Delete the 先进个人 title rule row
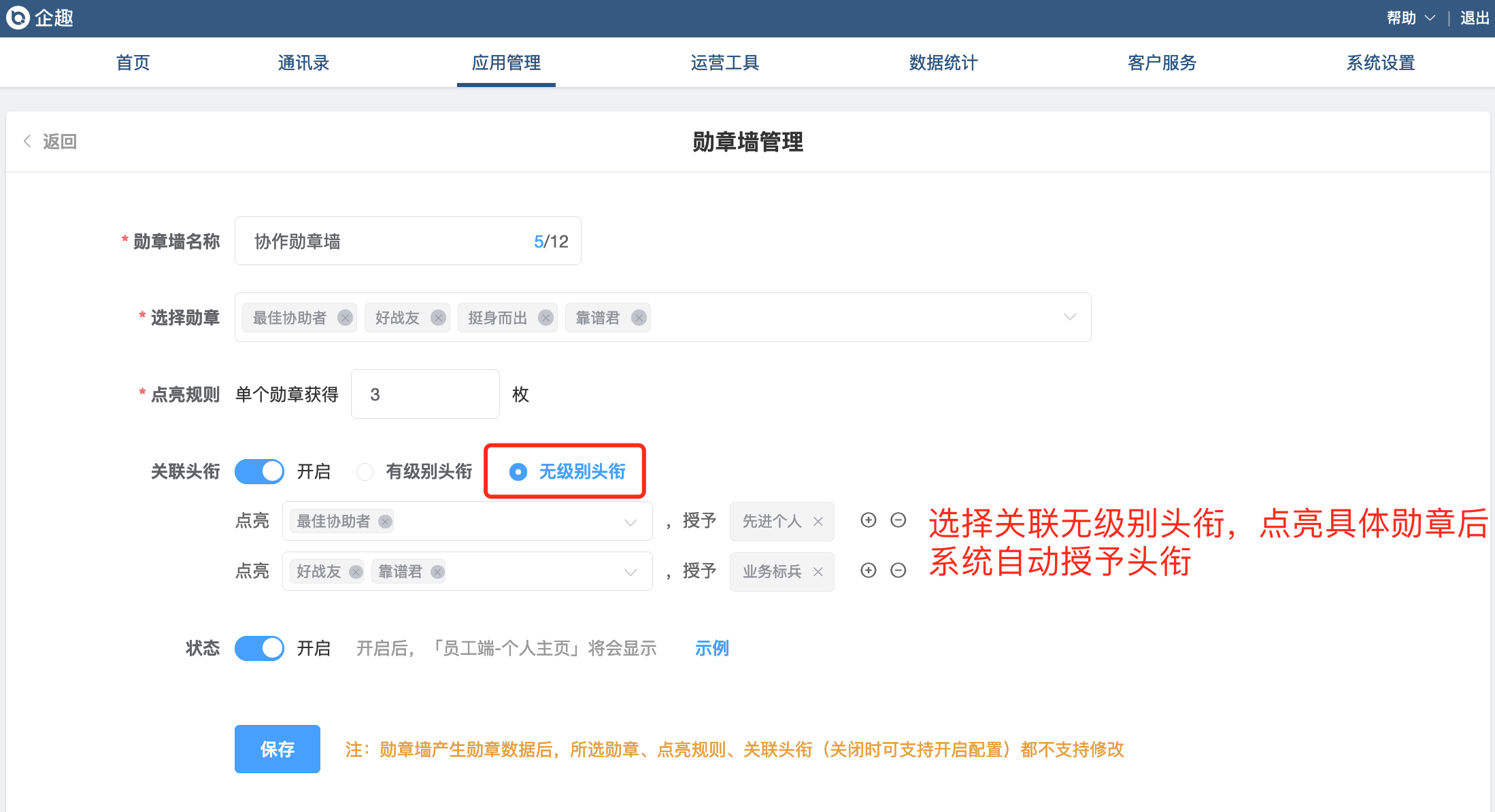The width and height of the screenshot is (1495, 812). coord(898,520)
